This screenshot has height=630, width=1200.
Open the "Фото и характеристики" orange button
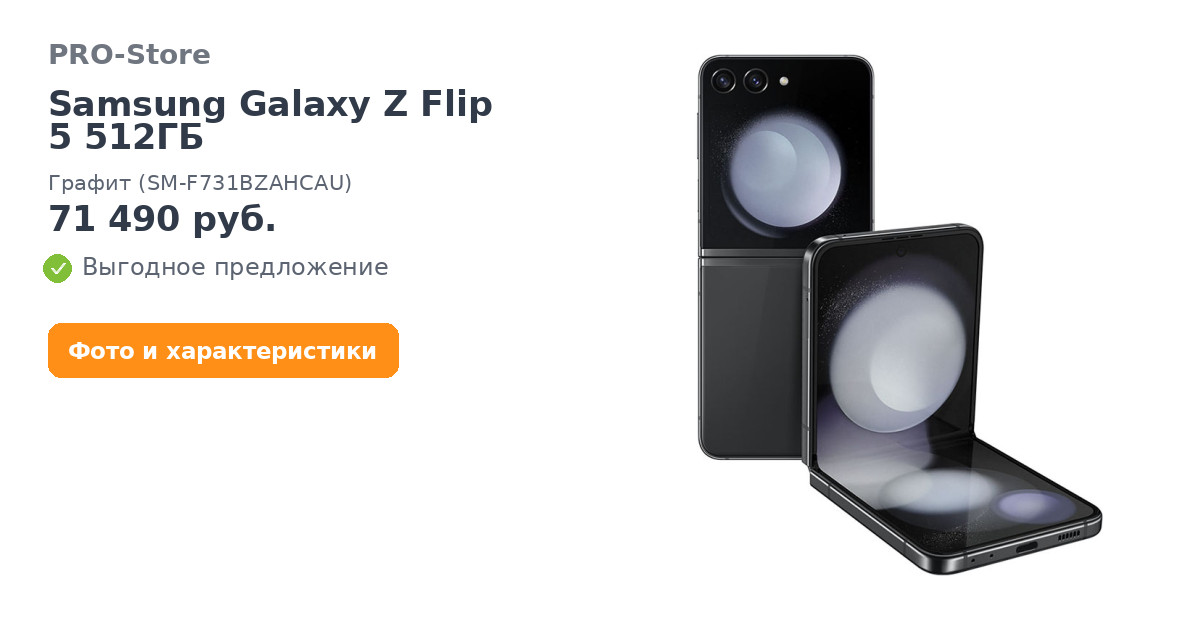pos(223,351)
